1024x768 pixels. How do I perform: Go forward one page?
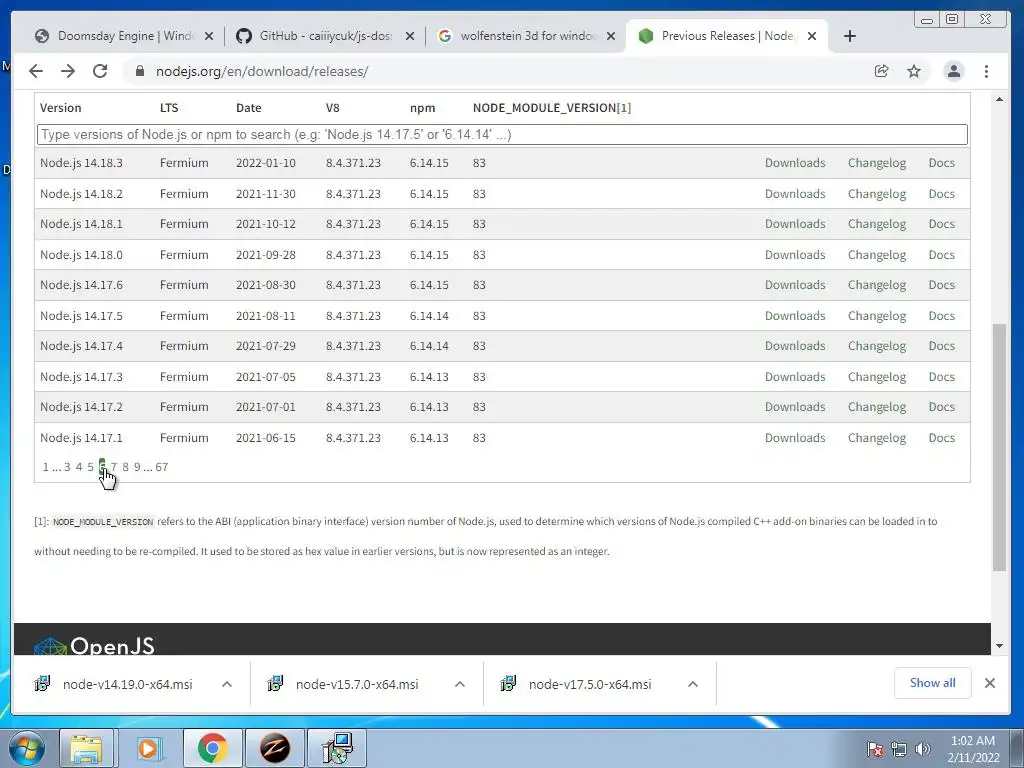pos(68,71)
